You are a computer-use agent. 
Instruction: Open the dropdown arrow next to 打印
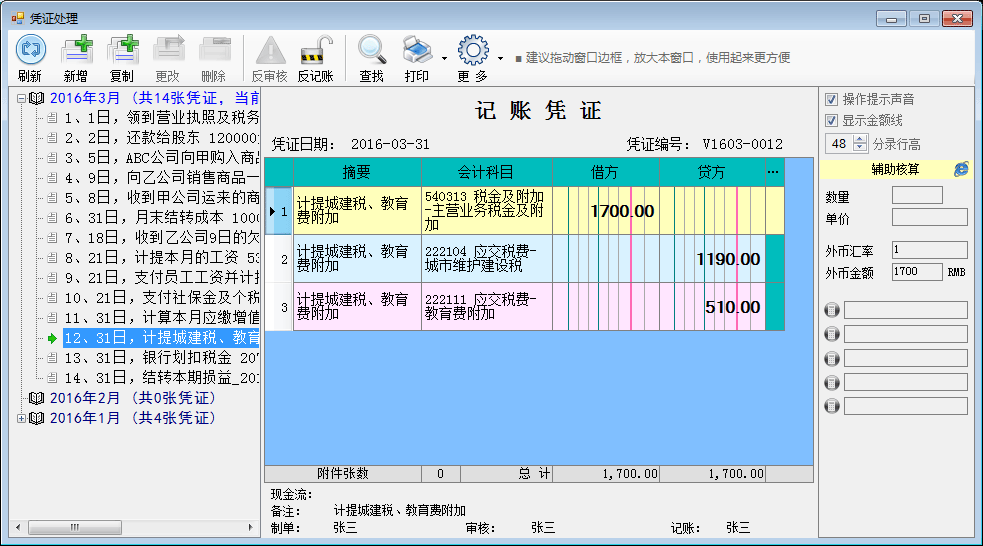coord(444,58)
